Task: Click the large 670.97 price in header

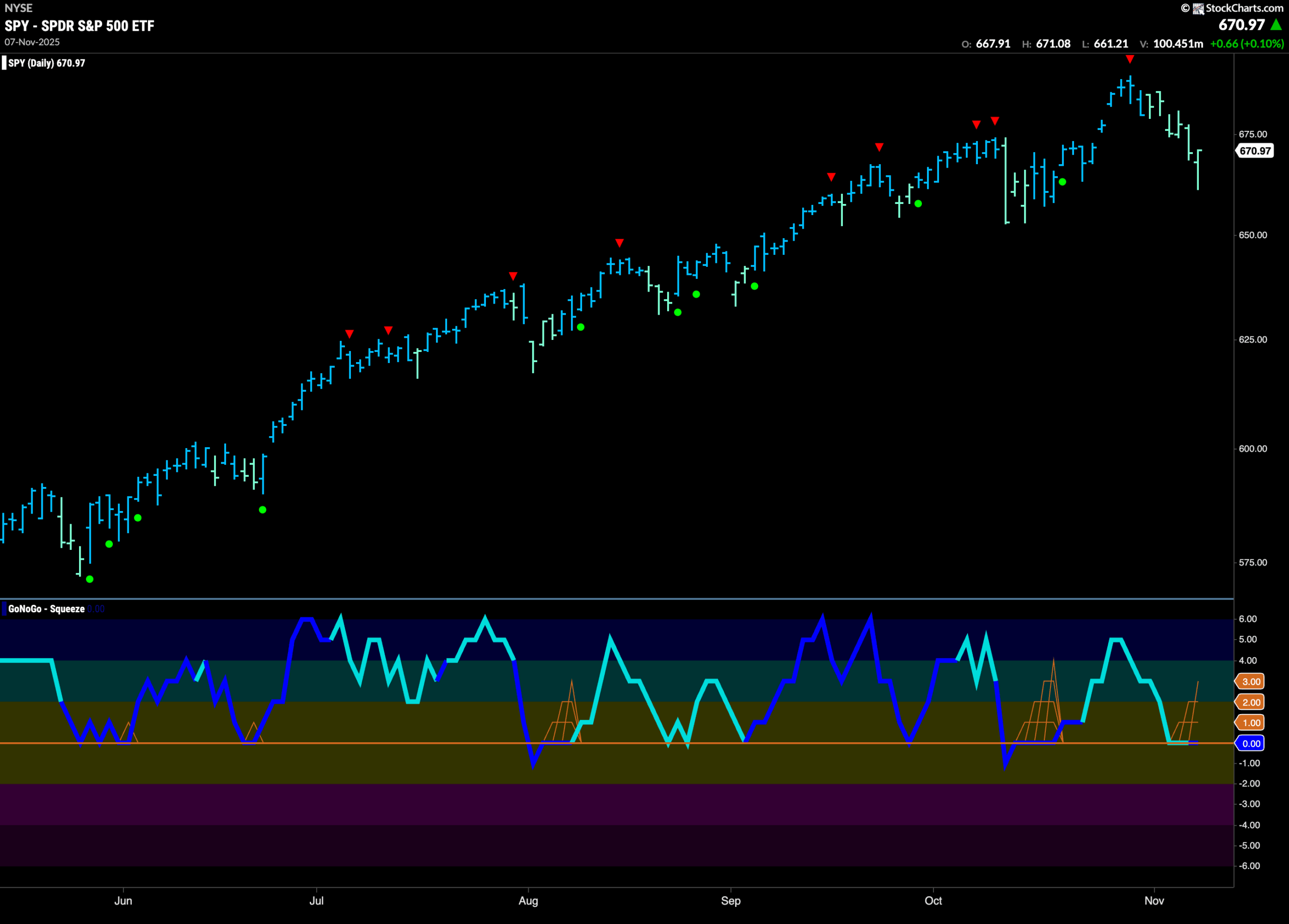Action: coord(1242,25)
